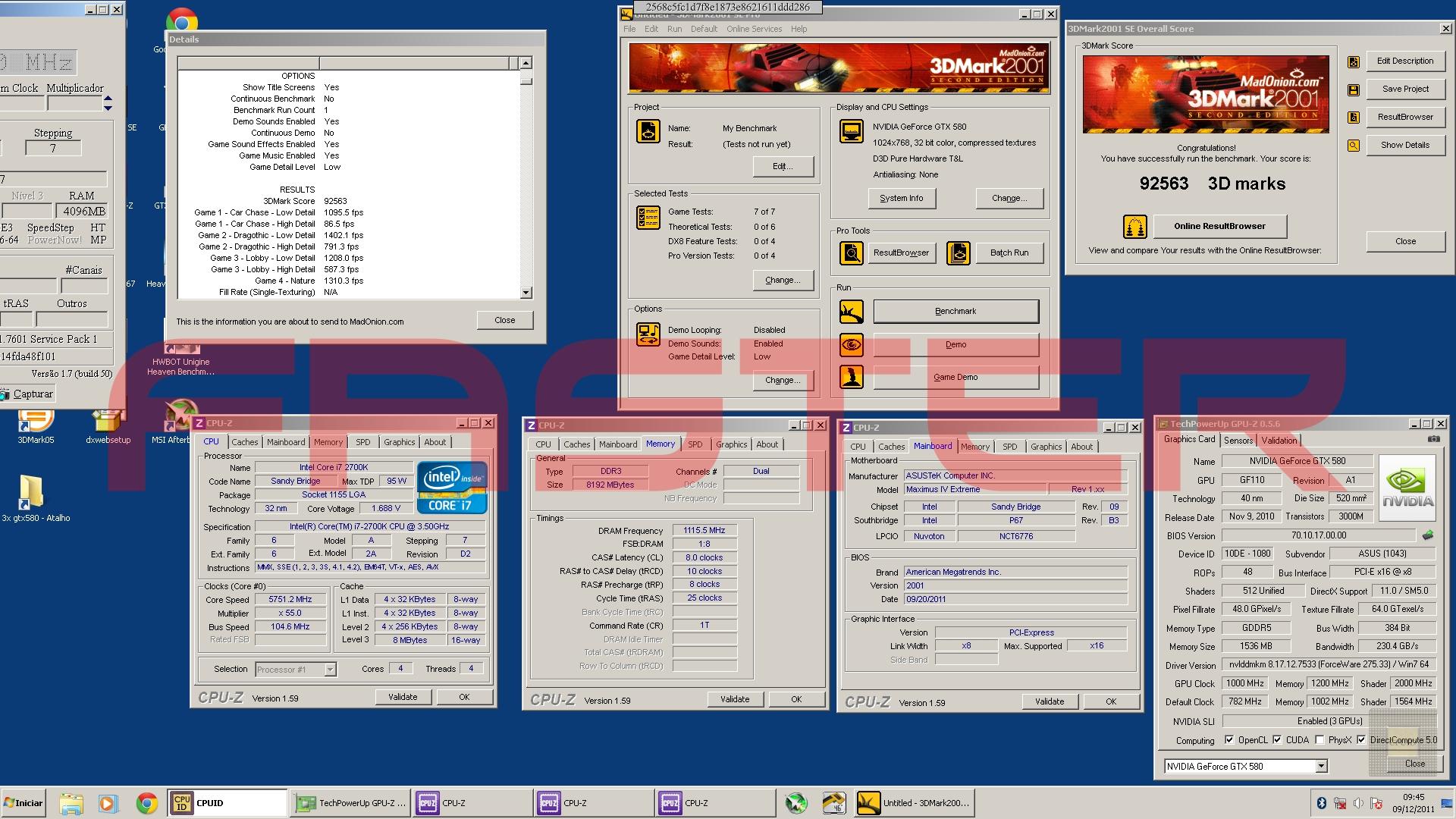Screen dimensions: 1456x819
Task: Click the Change... button under Selected Tests
Action: [x=783, y=281]
